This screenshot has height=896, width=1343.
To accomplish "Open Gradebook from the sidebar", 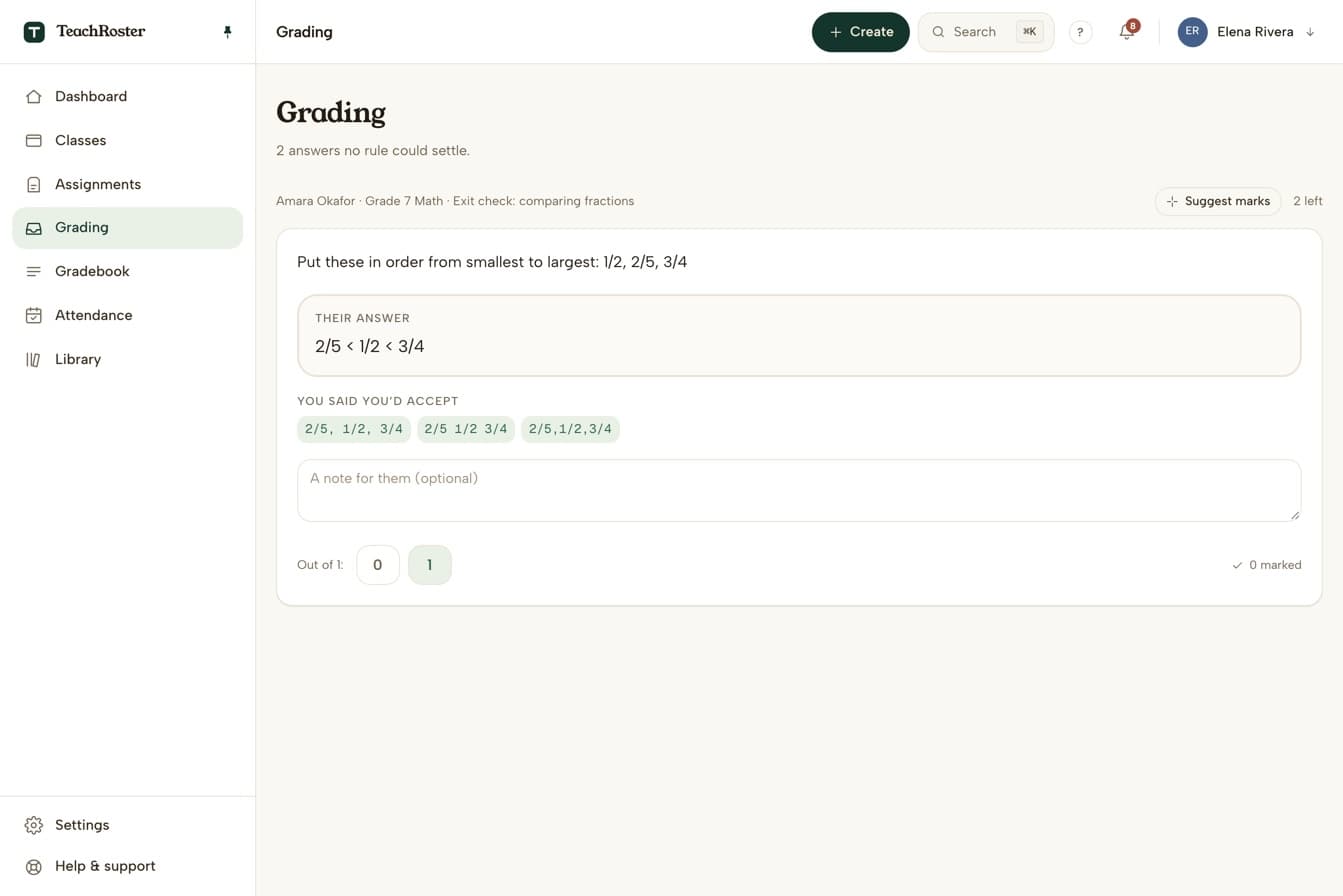I will click(127, 272).
